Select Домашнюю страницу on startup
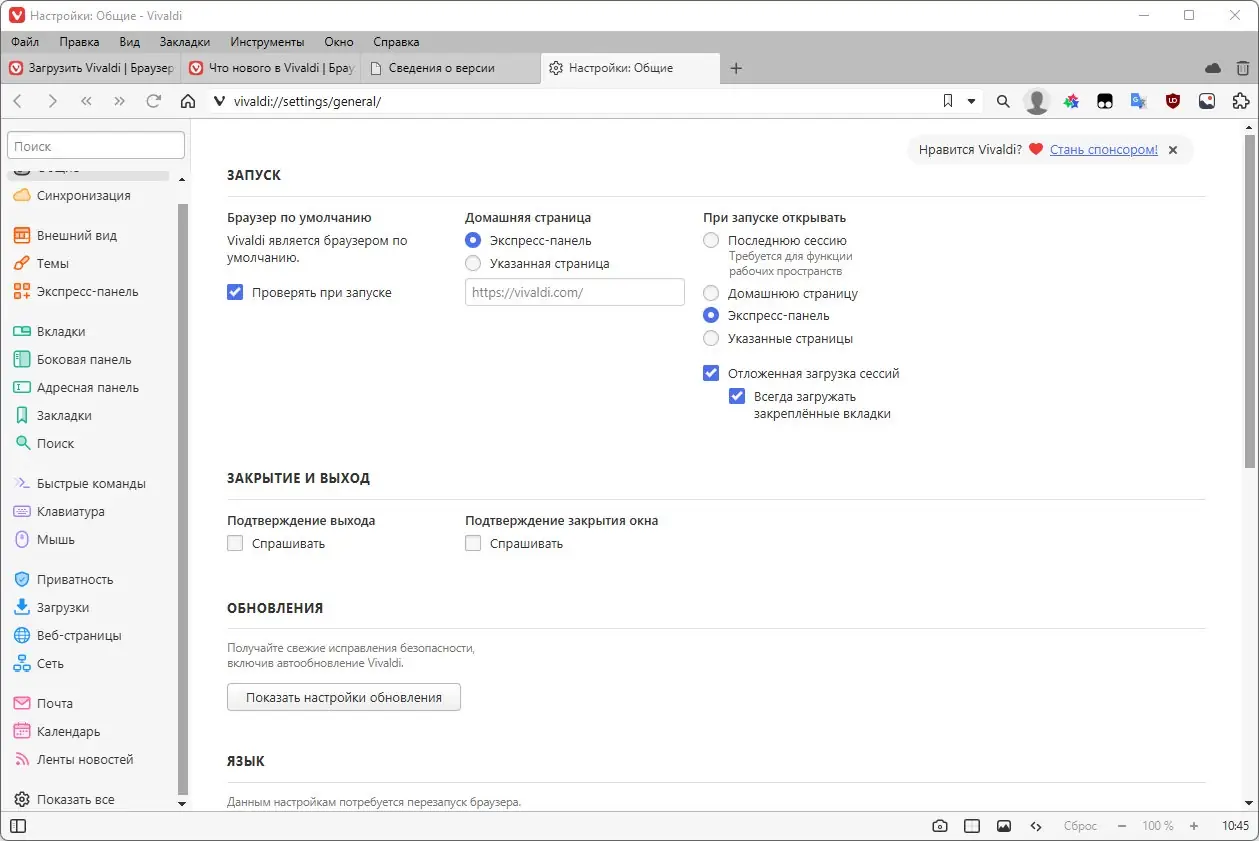This screenshot has height=841, width=1259. click(711, 294)
